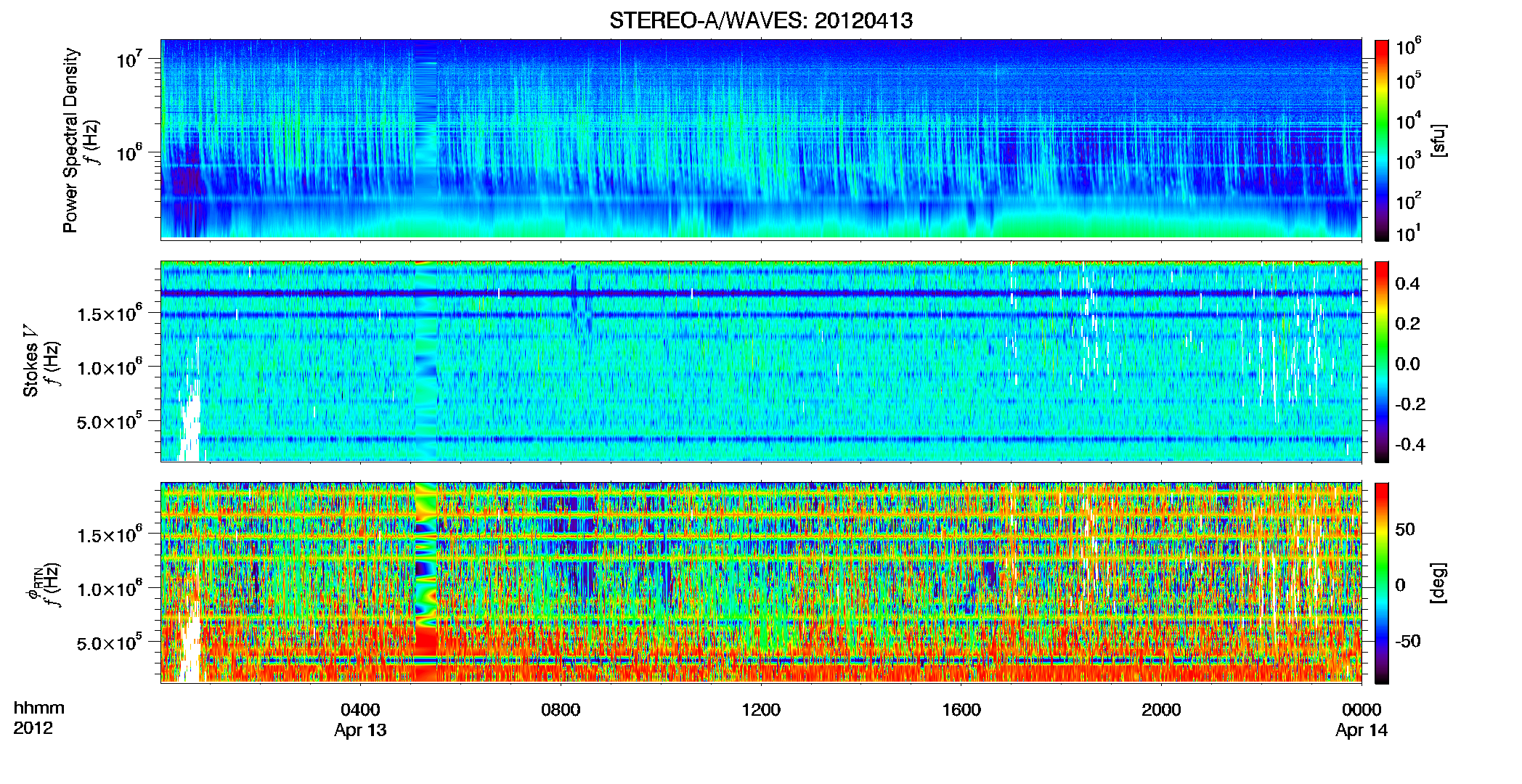
Task: Select the Apr 13 date label
Action: coord(360,730)
